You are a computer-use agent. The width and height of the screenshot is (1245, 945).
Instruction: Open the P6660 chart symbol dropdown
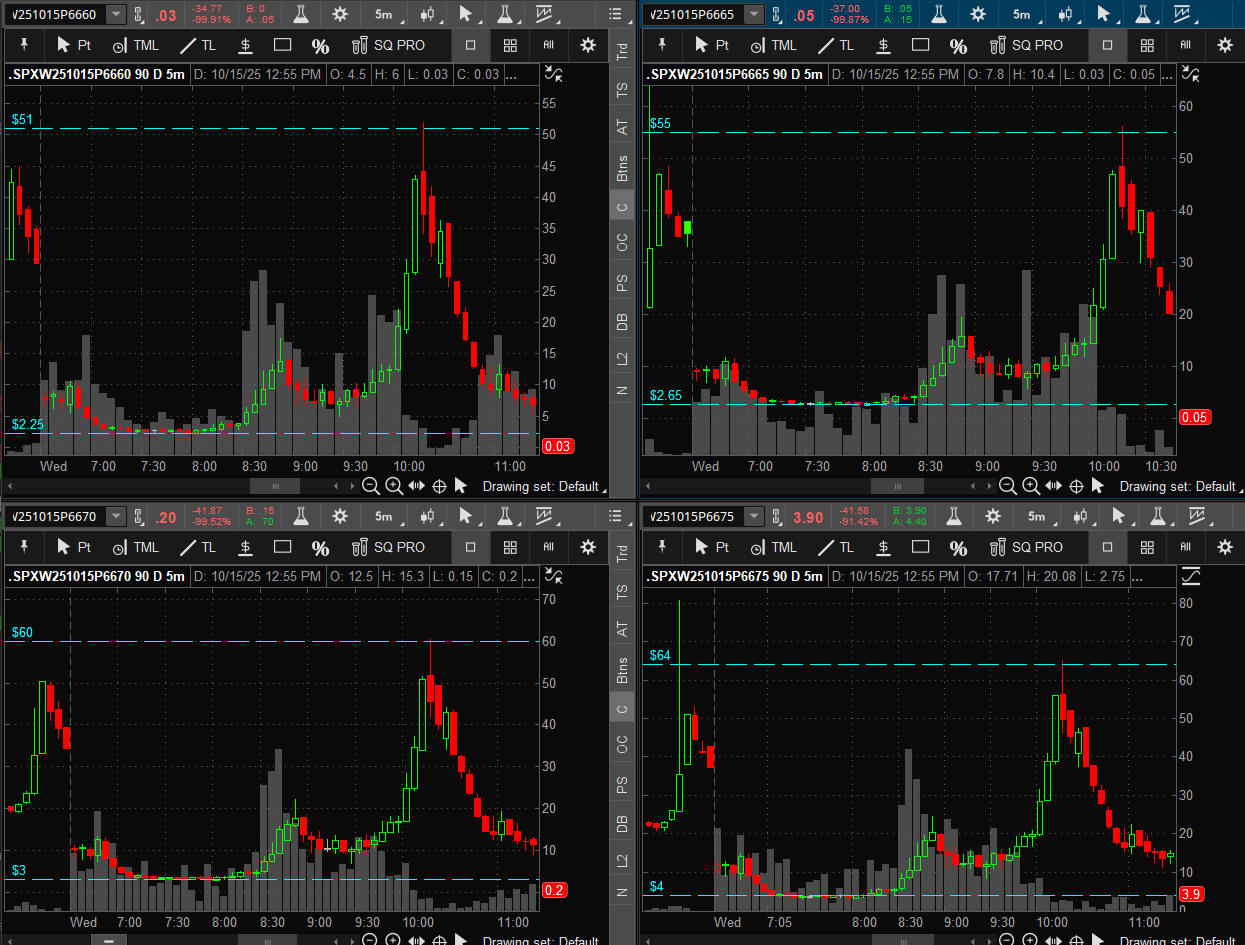click(x=116, y=14)
